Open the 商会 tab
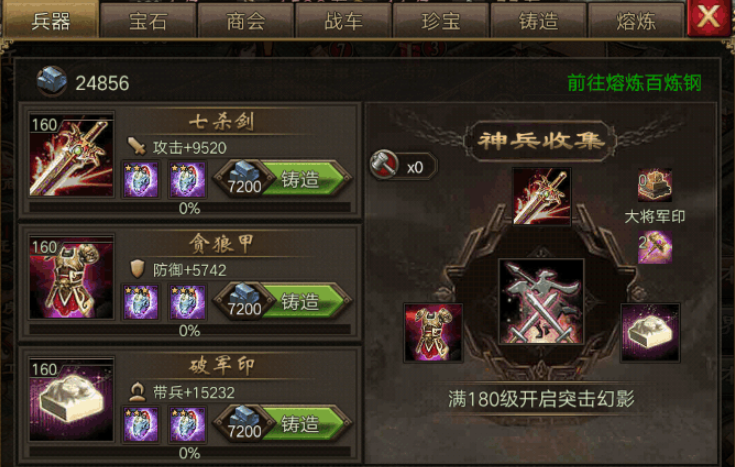 [x=246, y=22]
